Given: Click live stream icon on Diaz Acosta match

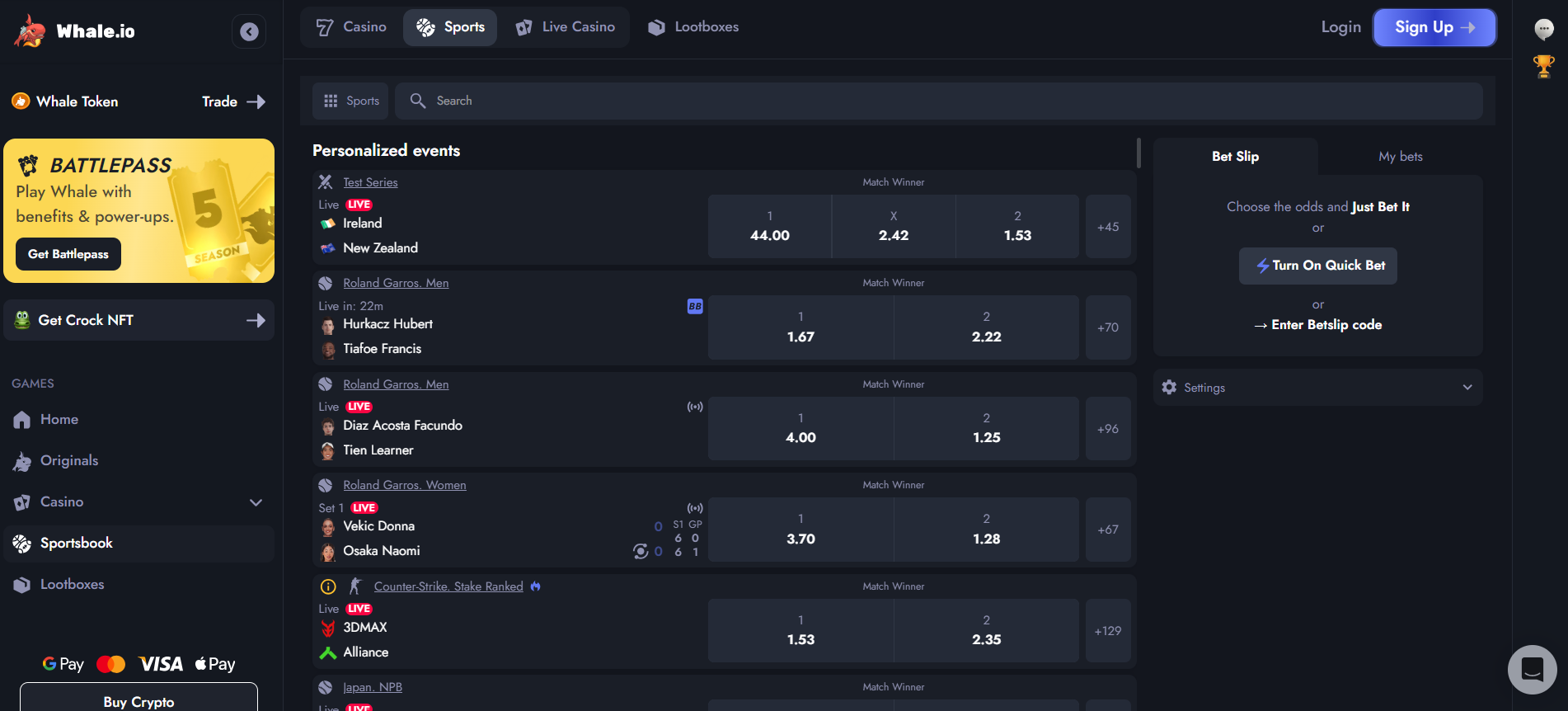Looking at the screenshot, I should [695, 407].
